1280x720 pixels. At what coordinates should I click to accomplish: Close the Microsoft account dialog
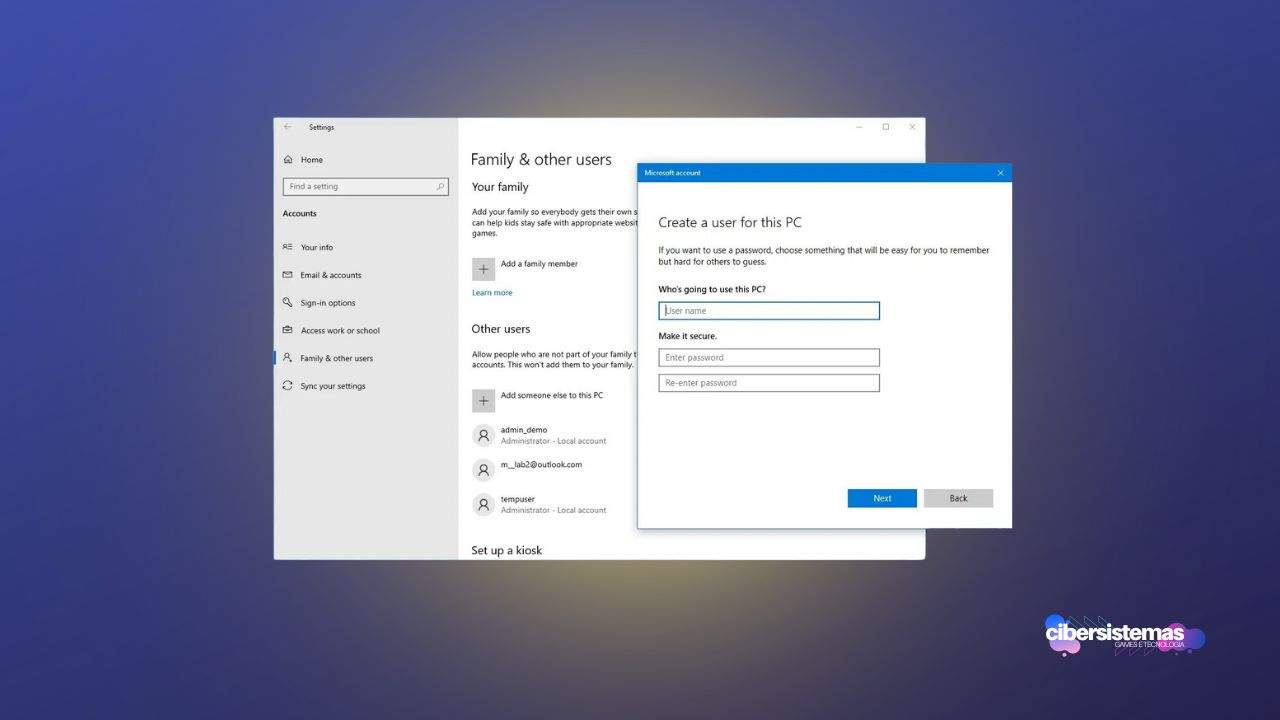pos(1000,173)
